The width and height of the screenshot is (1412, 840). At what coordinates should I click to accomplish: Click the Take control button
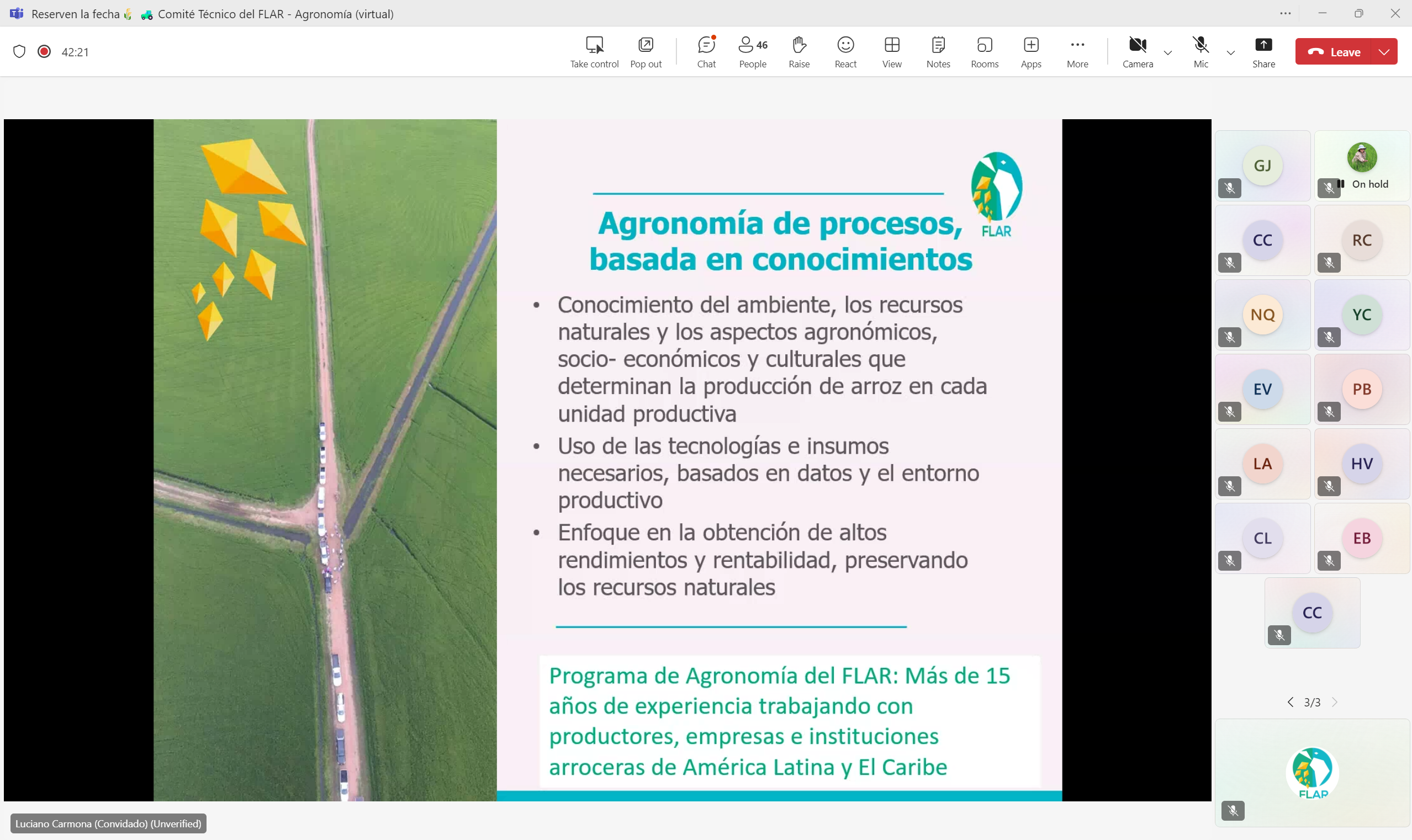coord(594,51)
